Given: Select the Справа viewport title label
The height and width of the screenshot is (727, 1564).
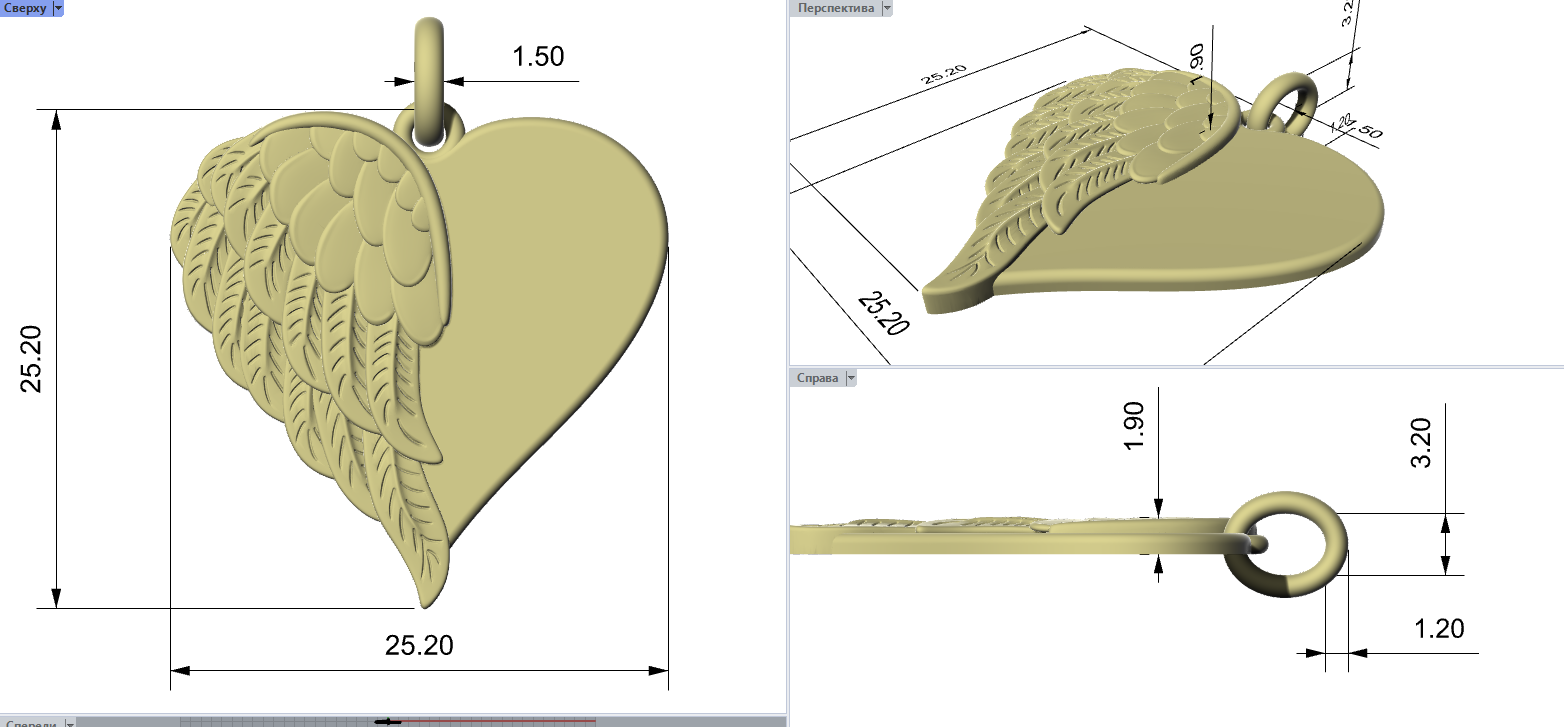Looking at the screenshot, I should (818, 378).
